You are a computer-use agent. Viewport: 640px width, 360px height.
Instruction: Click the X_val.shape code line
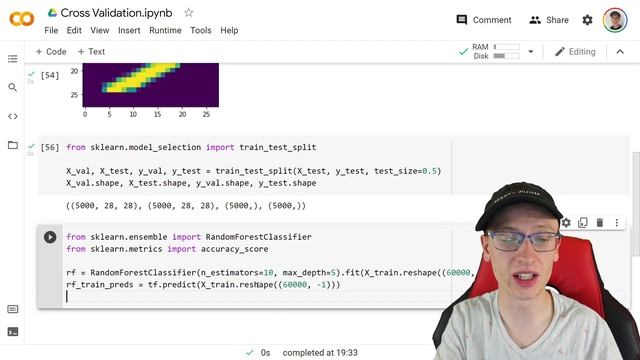pyautogui.click(x=191, y=183)
